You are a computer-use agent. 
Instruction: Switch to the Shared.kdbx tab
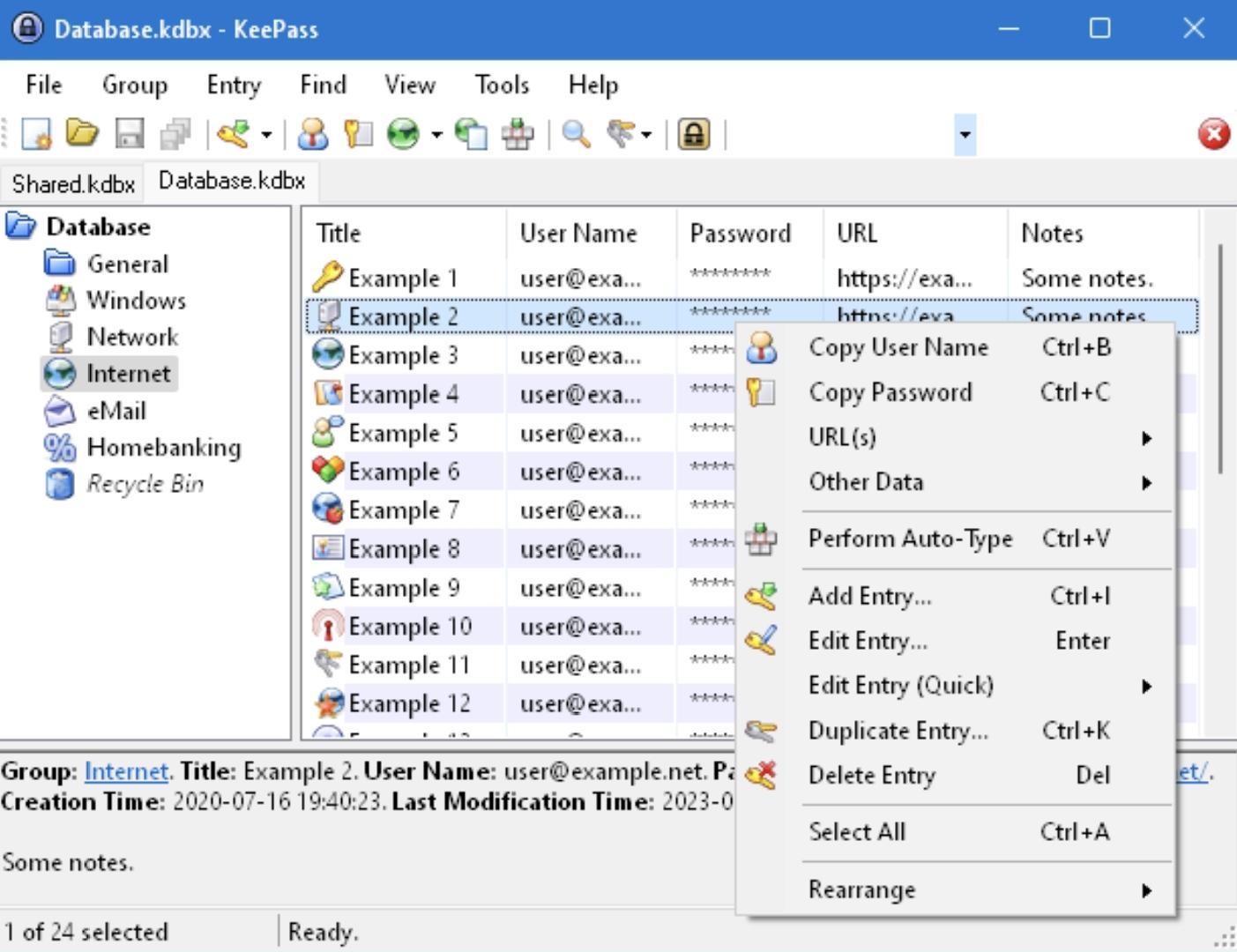click(x=72, y=182)
